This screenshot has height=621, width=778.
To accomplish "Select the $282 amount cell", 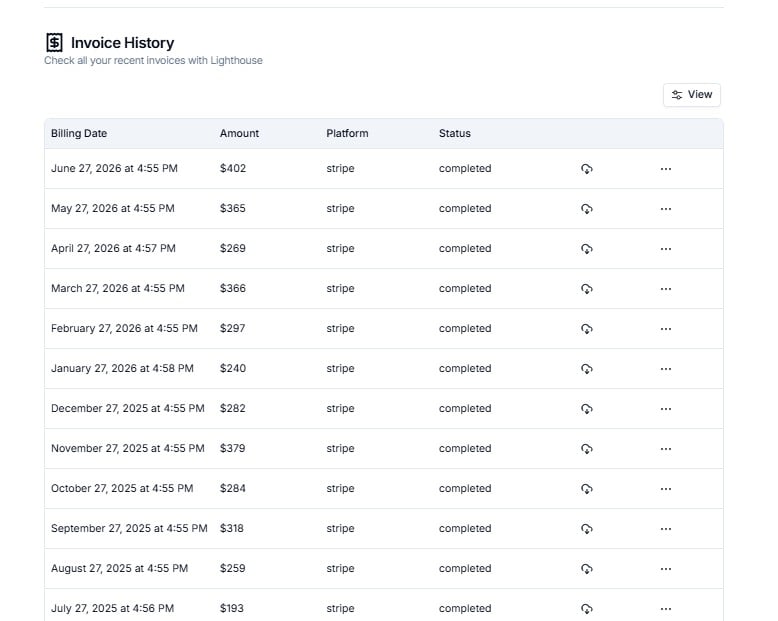I will (233, 409).
